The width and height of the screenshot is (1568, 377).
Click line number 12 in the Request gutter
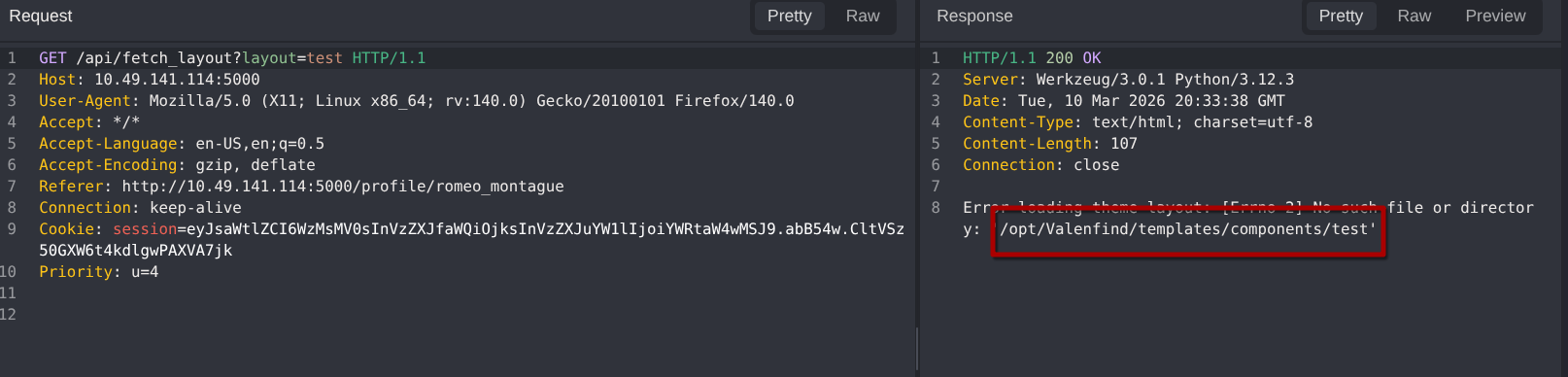[x=9, y=315]
